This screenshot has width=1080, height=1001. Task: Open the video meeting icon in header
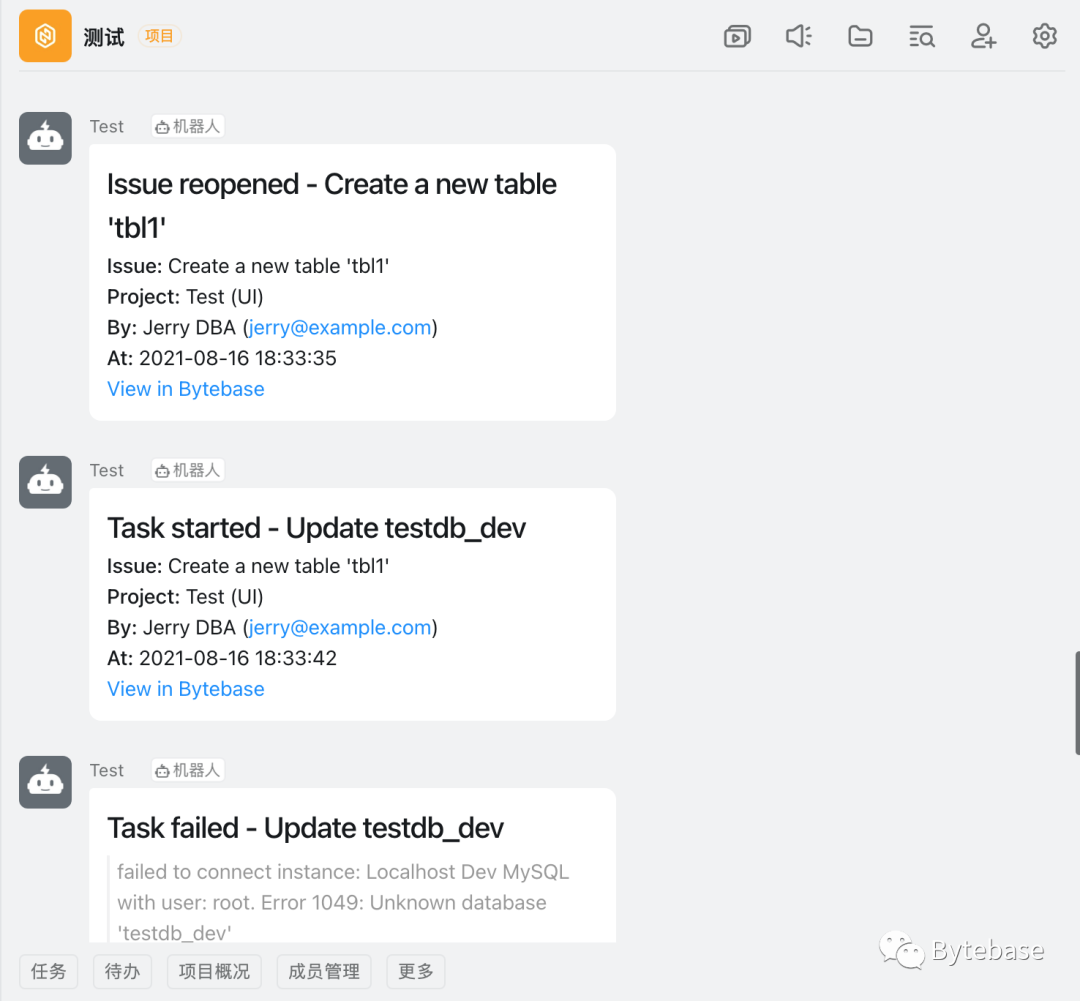(x=737, y=36)
